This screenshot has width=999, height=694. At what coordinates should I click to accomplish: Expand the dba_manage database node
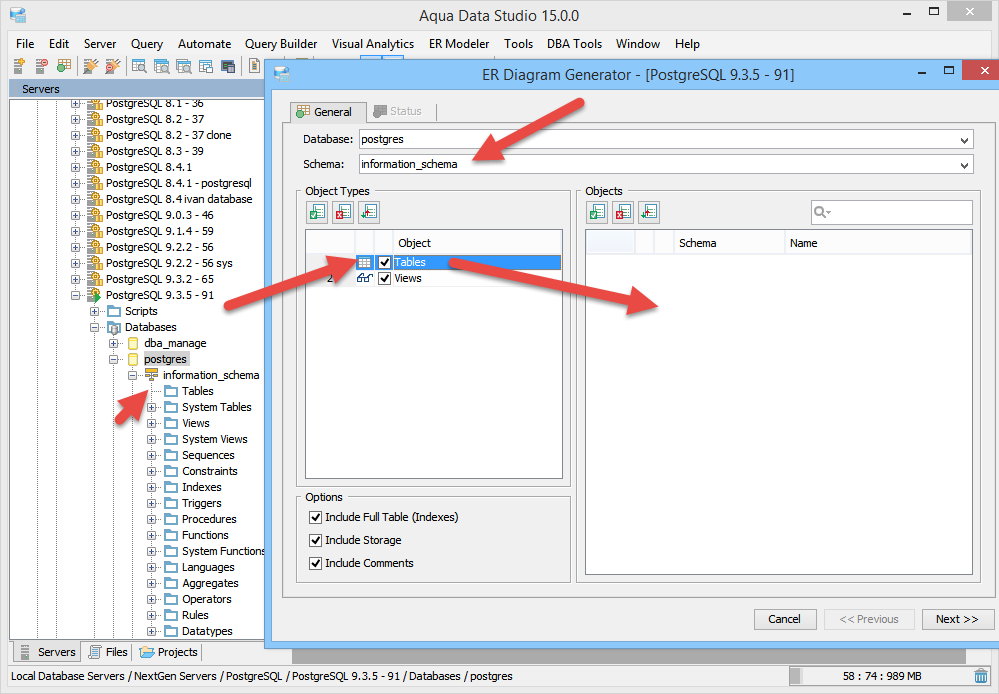coord(114,343)
